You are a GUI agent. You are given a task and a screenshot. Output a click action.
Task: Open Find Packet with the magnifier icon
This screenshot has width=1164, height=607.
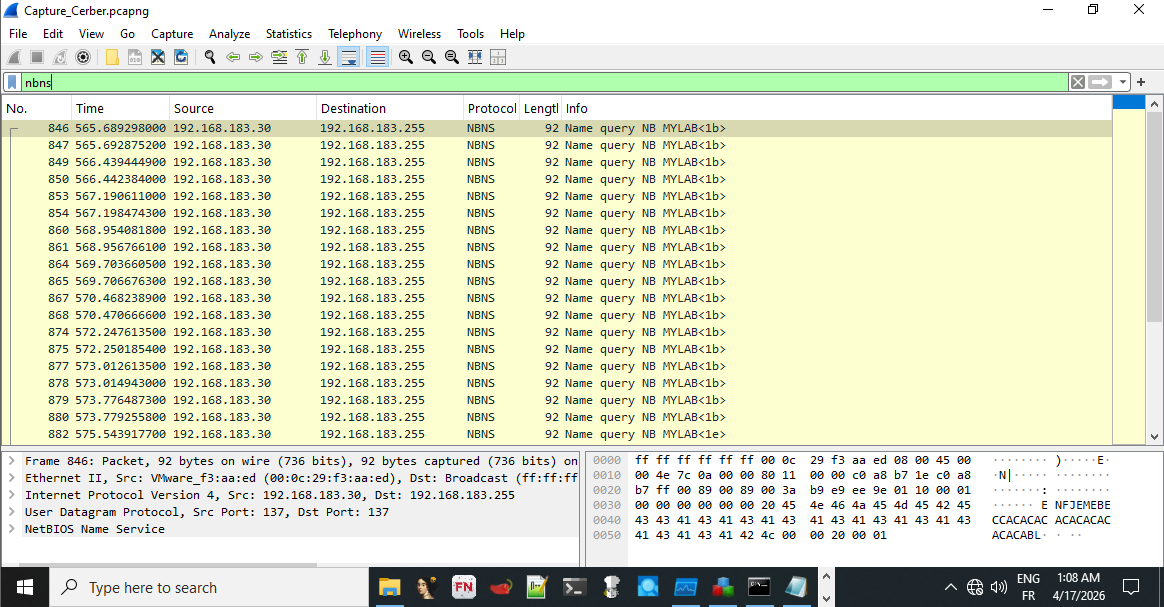pyautogui.click(x=210, y=57)
